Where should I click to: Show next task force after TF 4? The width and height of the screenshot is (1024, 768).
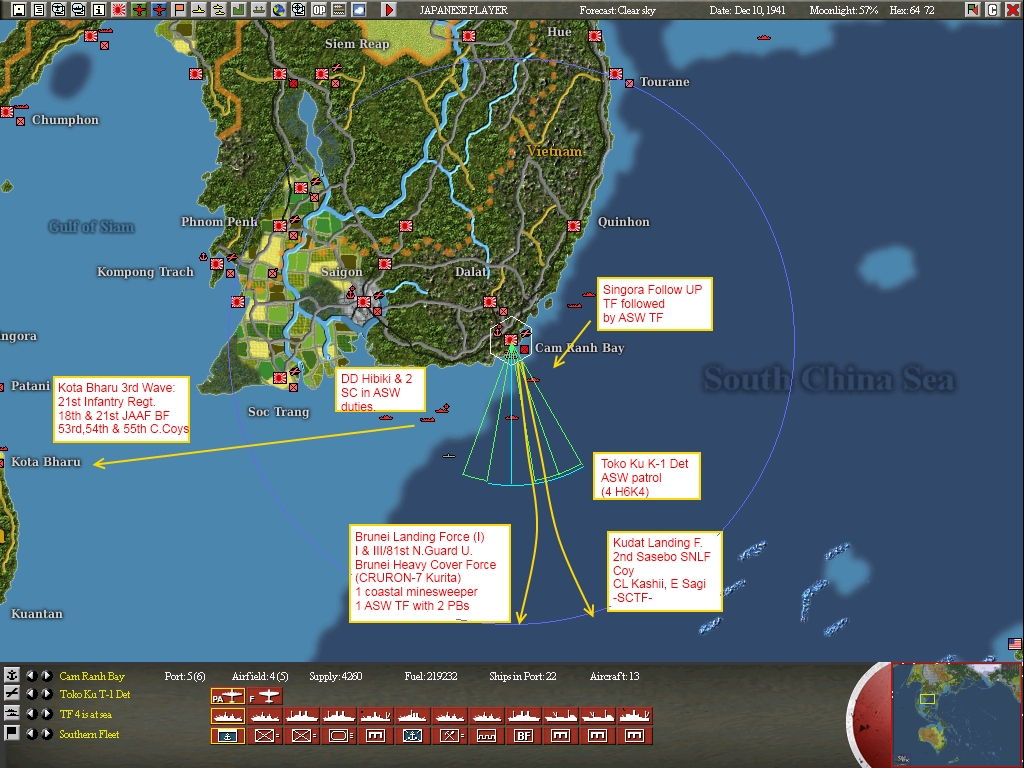click(47, 714)
